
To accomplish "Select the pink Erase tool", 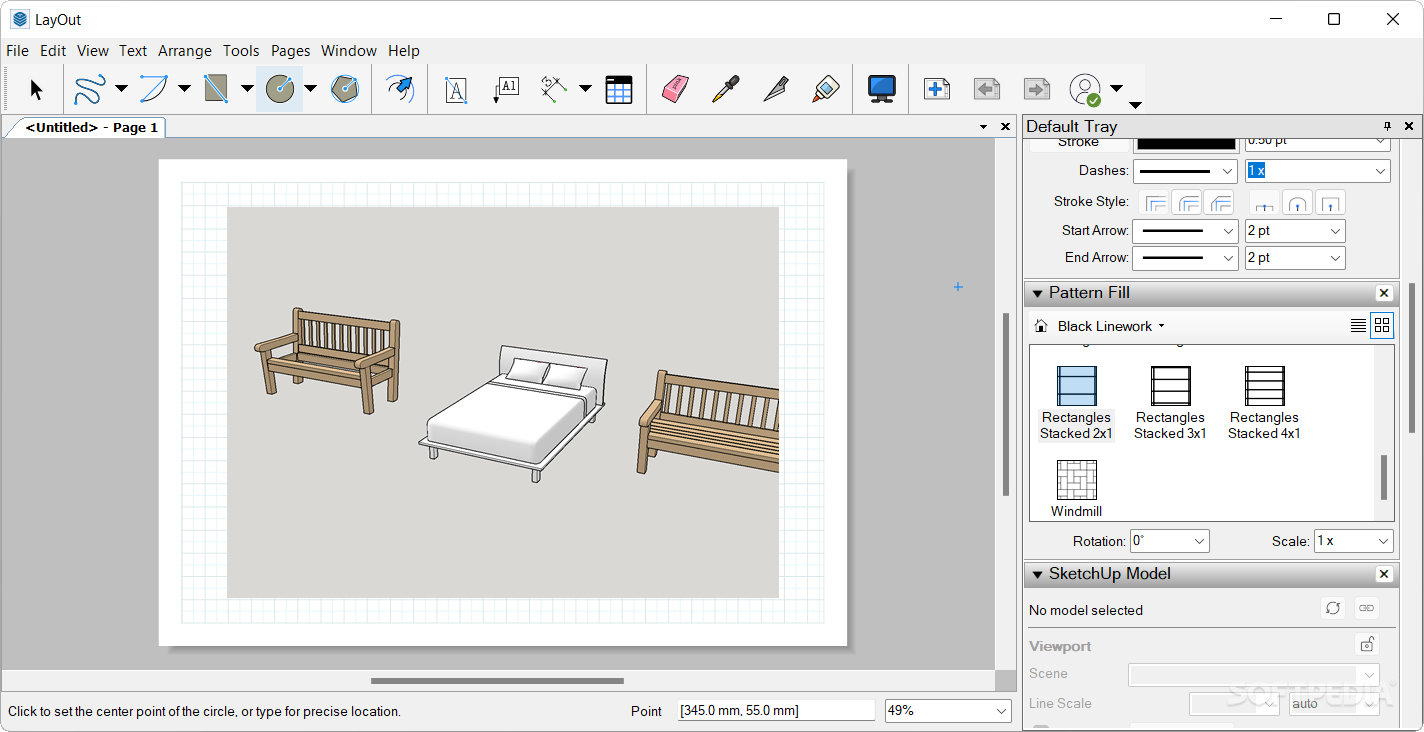I will (x=676, y=90).
